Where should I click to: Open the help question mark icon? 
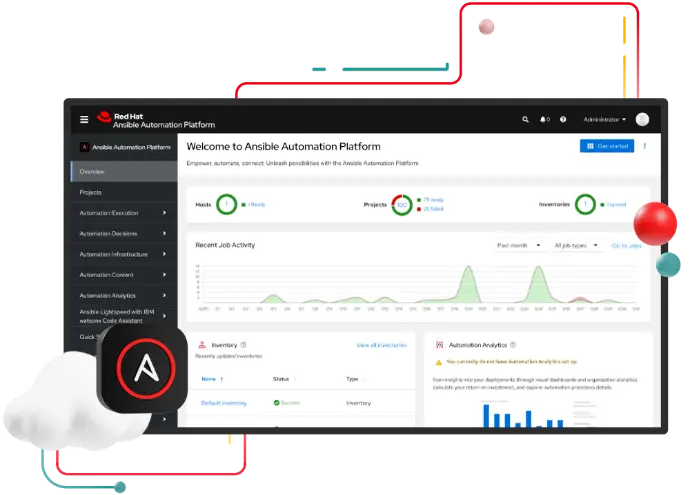(563, 119)
